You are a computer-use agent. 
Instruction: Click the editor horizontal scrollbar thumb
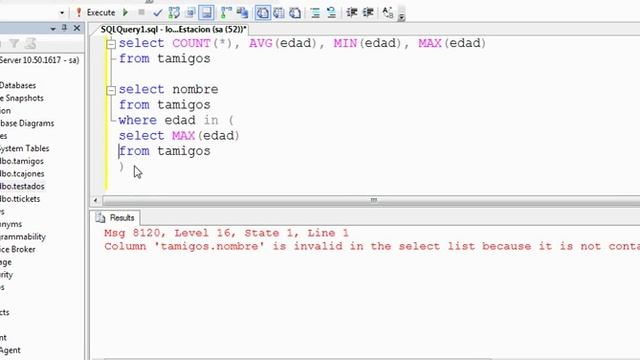coord(373,200)
